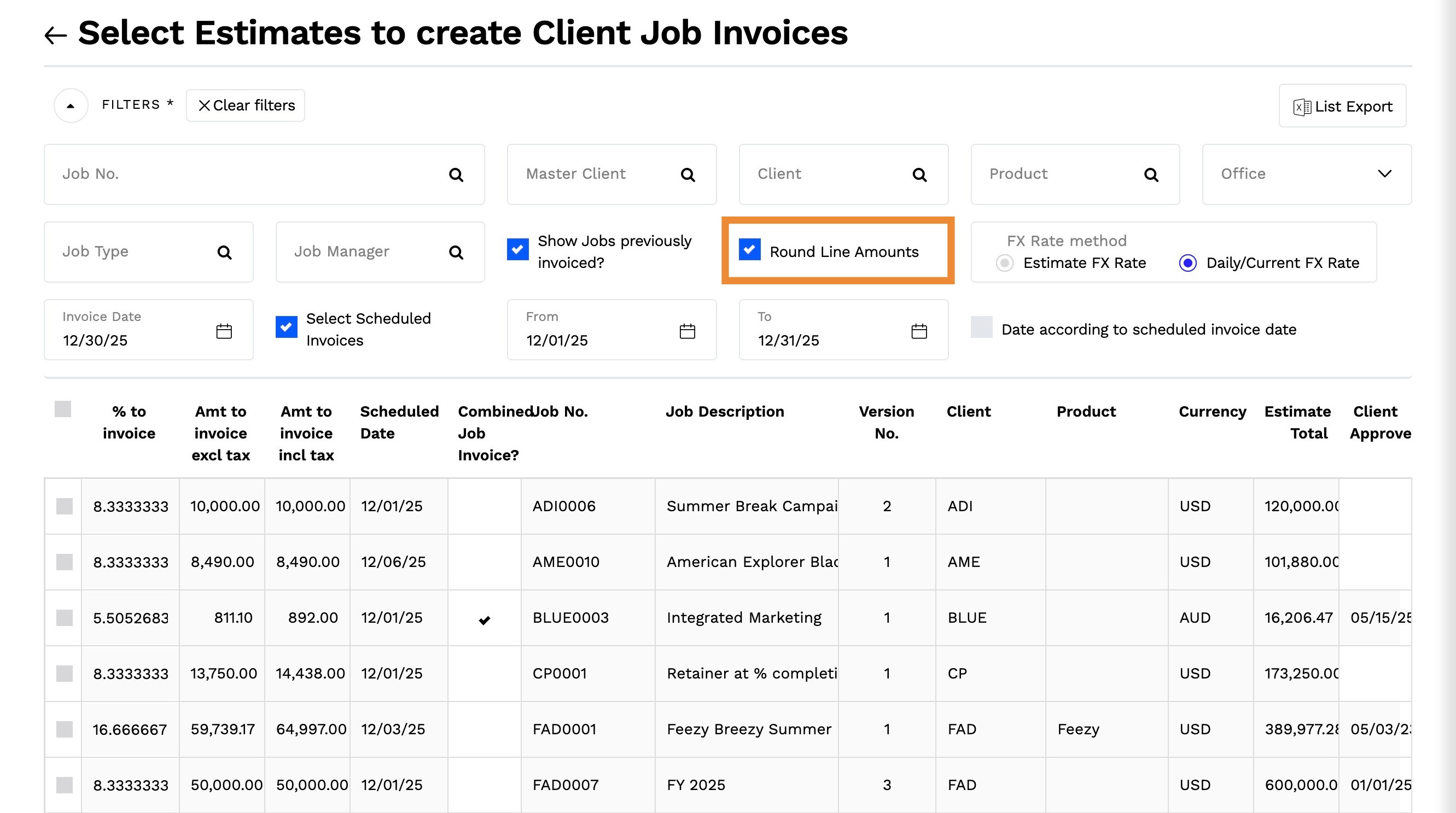Click the List Export button
Viewport: 1456px width, 813px height.
(1342, 106)
